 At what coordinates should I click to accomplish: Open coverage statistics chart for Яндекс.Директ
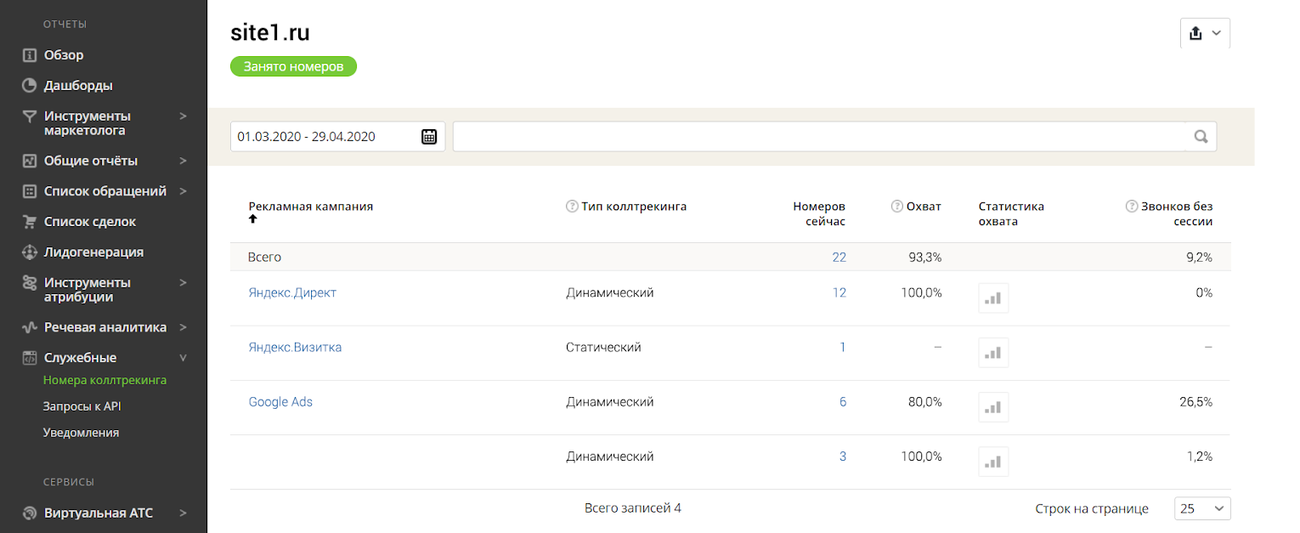pyautogui.click(x=993, y=298)
